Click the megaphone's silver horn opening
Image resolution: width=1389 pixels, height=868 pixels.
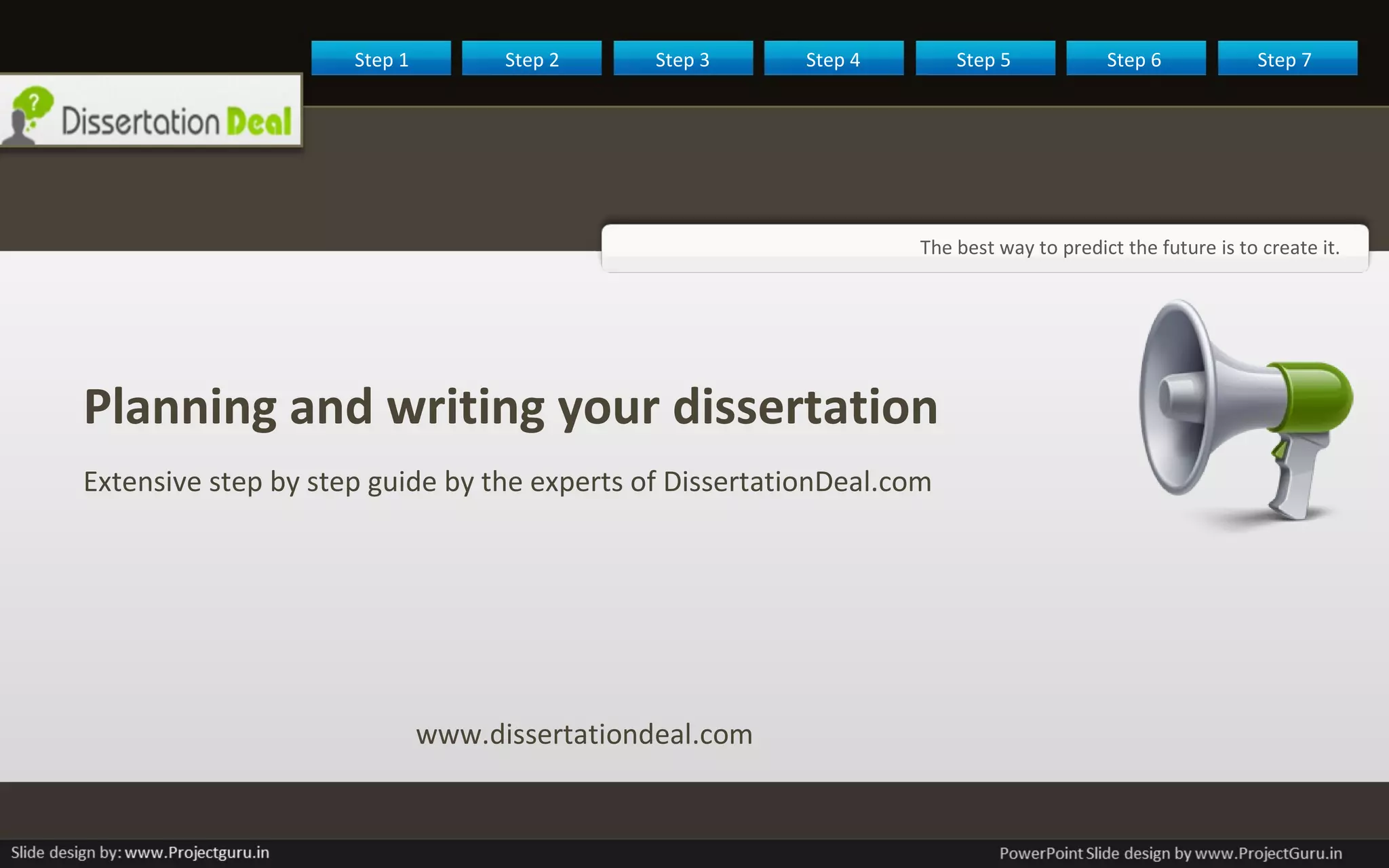1173,399
